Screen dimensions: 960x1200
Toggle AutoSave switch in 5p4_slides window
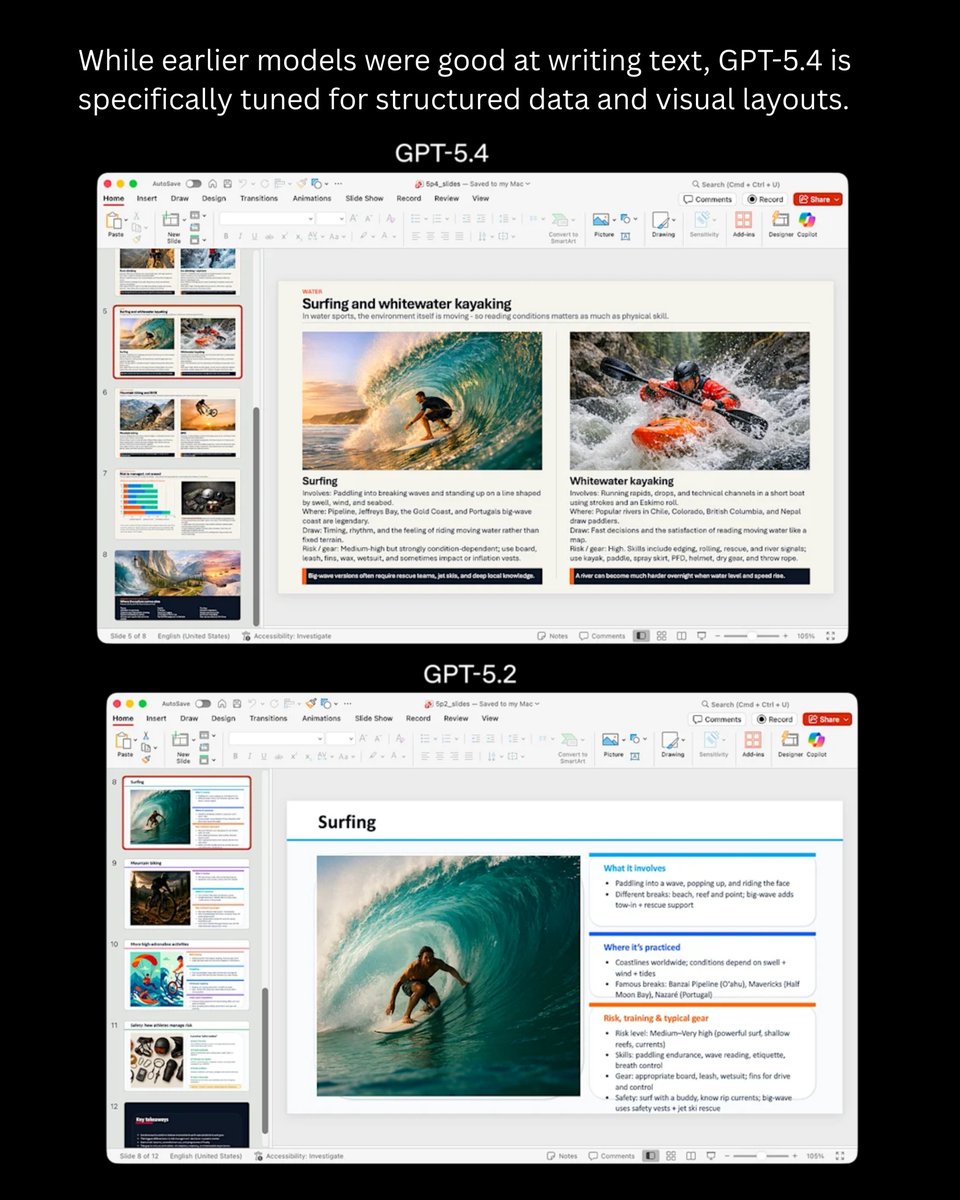pyautogui.click(x=193, y=184)
